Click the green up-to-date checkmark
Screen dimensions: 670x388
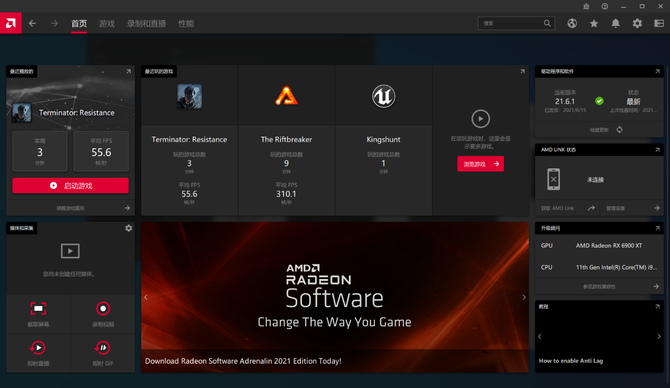coord(599,101)
